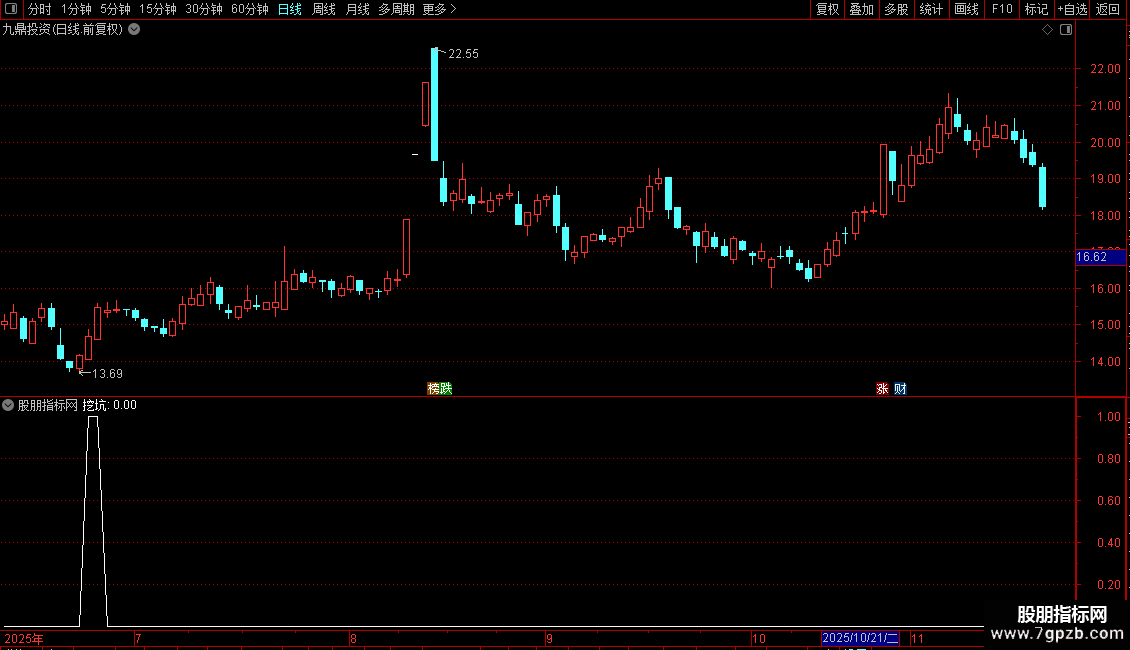Open the 多股 multi-stock view
The image size is (1130, 650).
click(896, 9)
